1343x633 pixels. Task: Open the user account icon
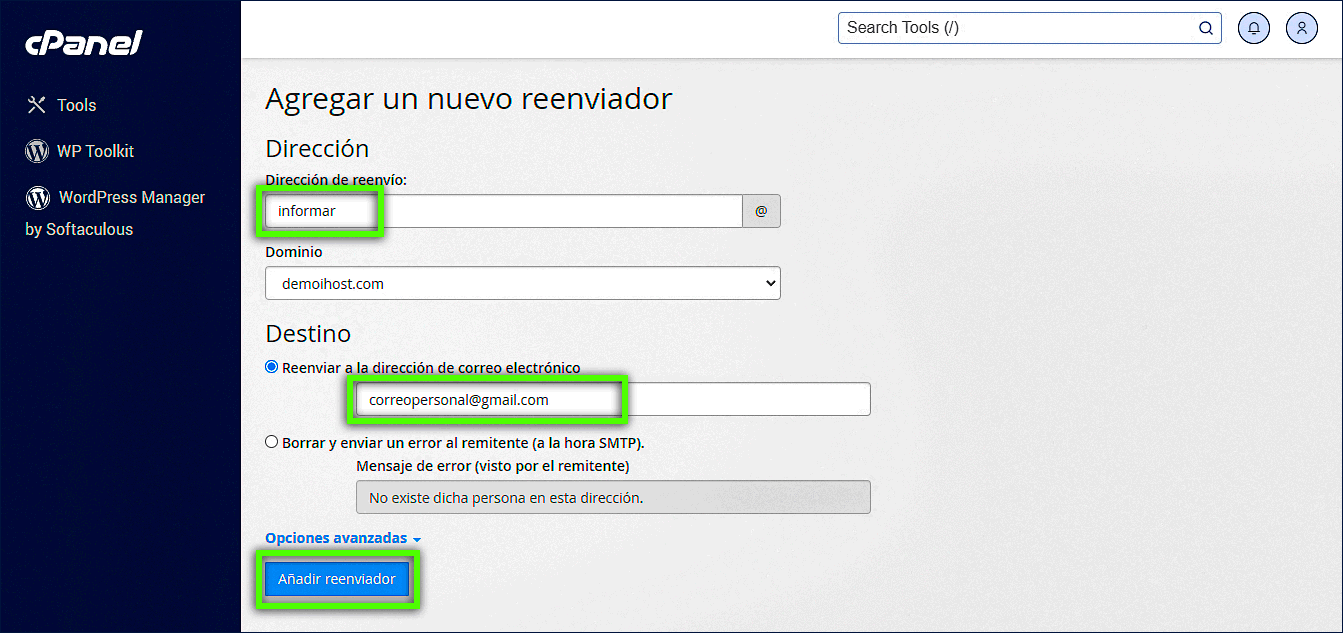point(1301,27)
